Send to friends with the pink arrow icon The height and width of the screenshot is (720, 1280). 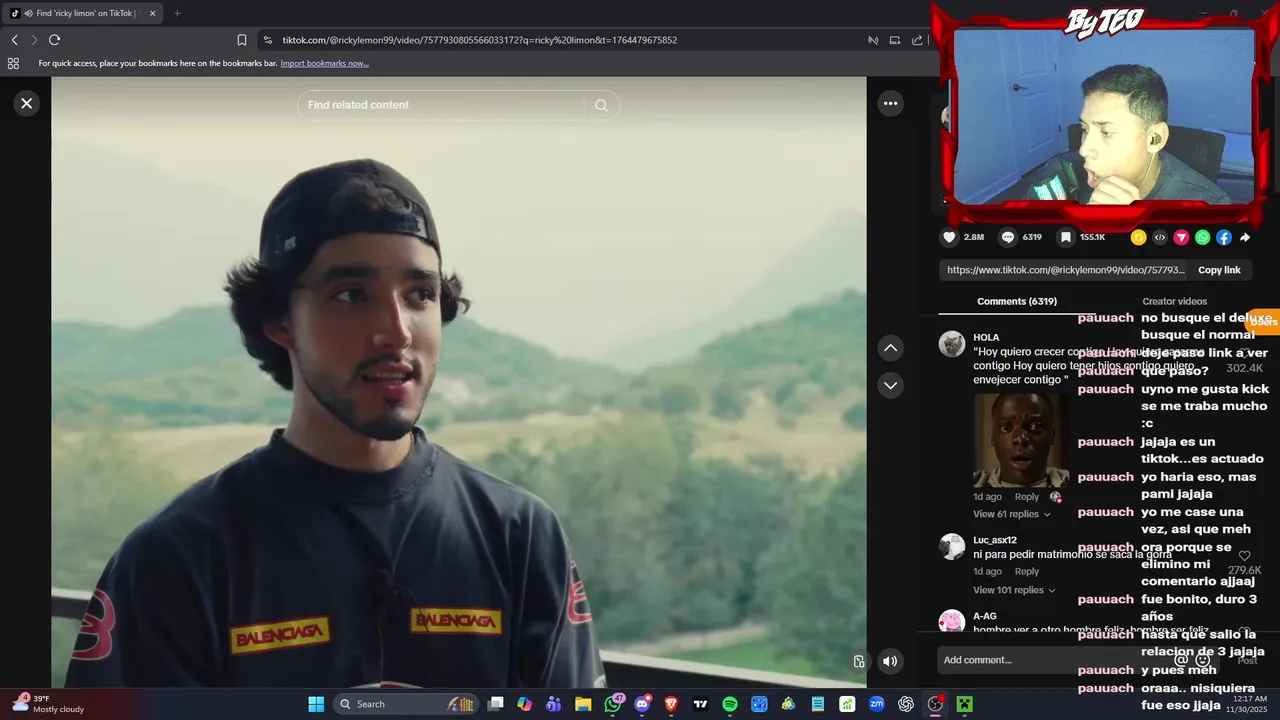[1181, 237]
